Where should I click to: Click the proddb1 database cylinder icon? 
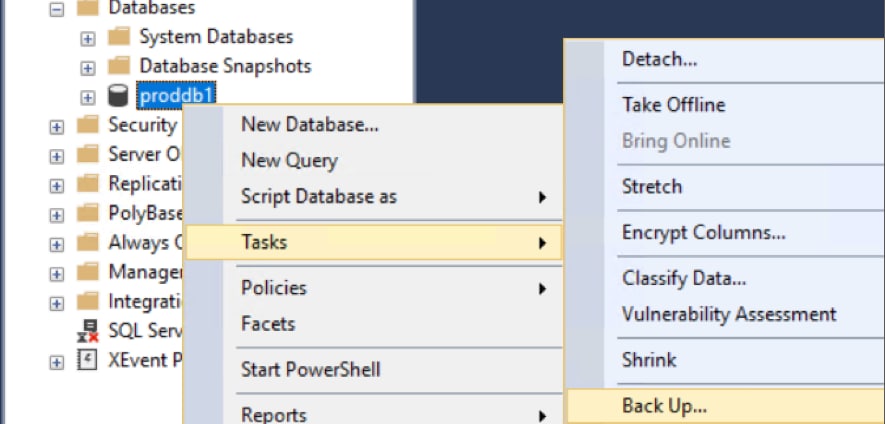pos(119,96)
